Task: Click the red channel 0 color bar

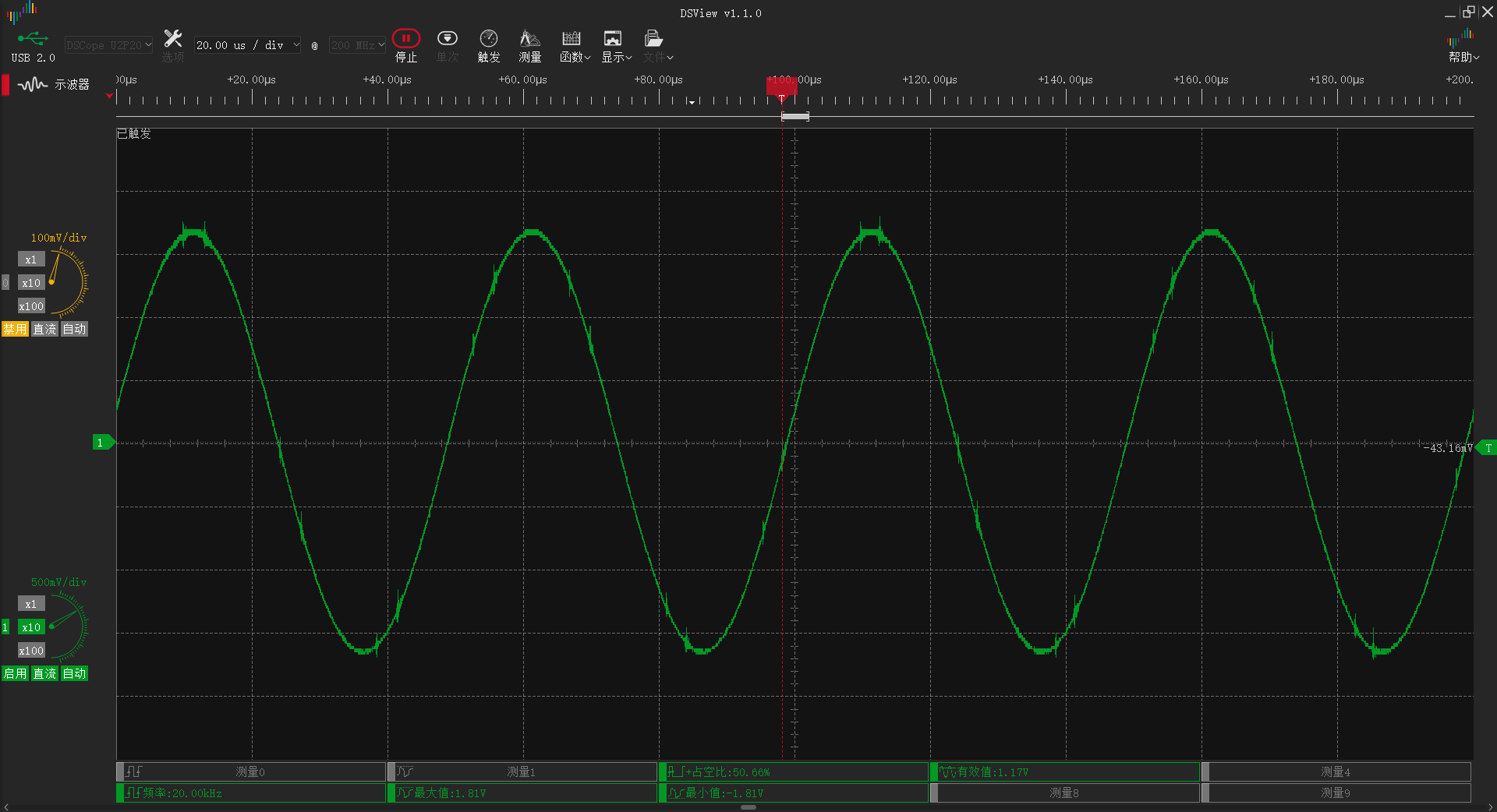Action: tap(5, 84)
